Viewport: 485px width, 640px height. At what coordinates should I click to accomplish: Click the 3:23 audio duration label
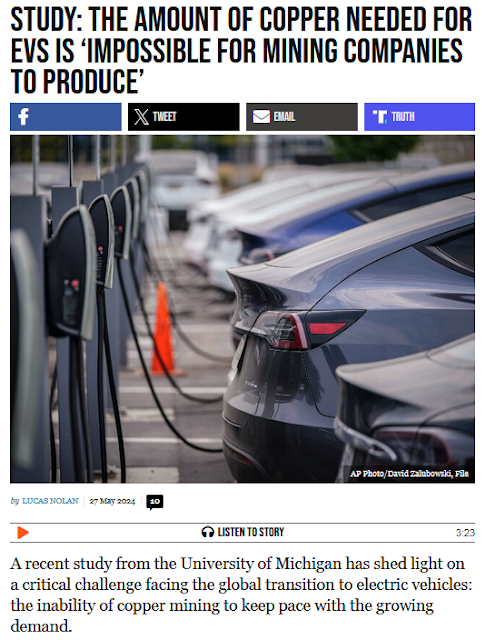click(x=465, y=533)
